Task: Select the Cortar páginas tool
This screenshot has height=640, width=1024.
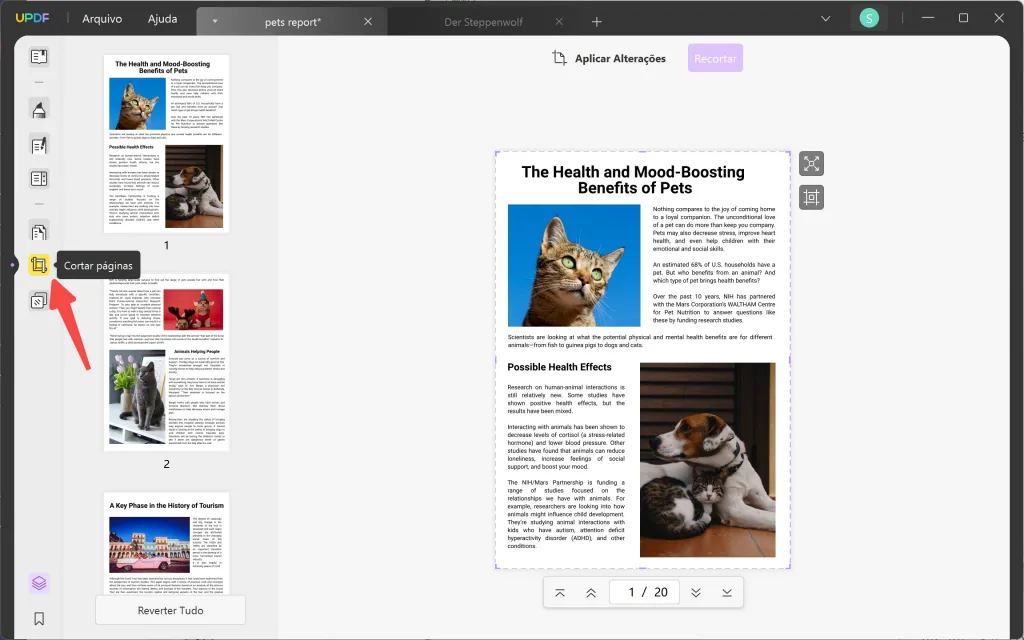Action: 38,265
